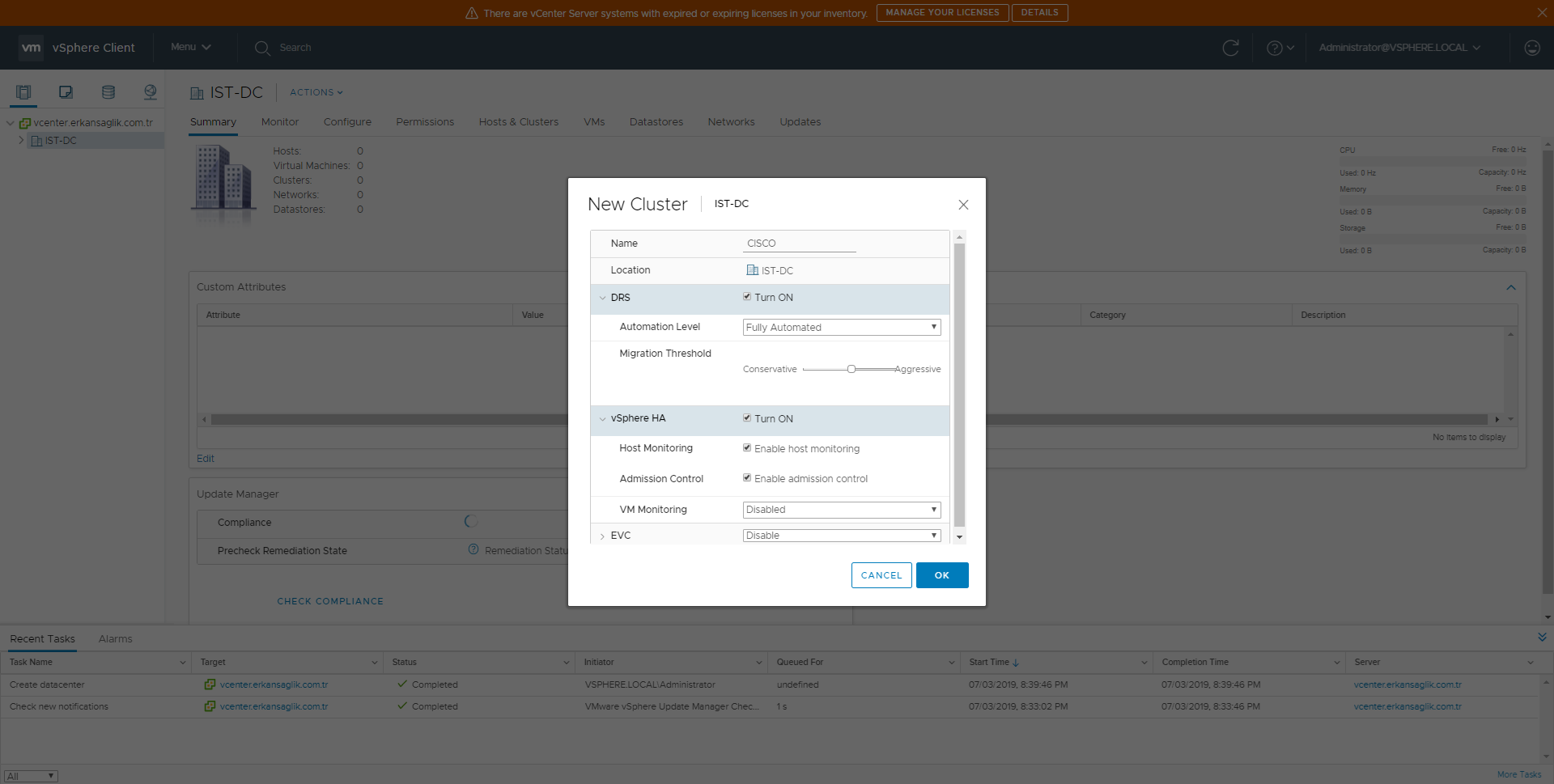This screenshot has width=1554, height=784.
Task: Click MANAGE YOUR LICENSES button
Action: click(942, 13)
